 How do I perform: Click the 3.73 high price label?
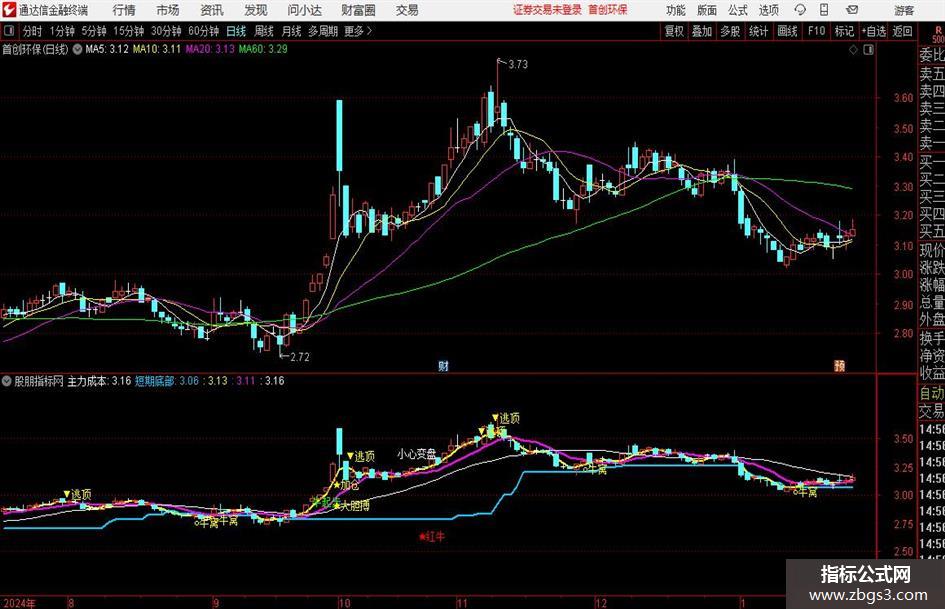point(518,65)
